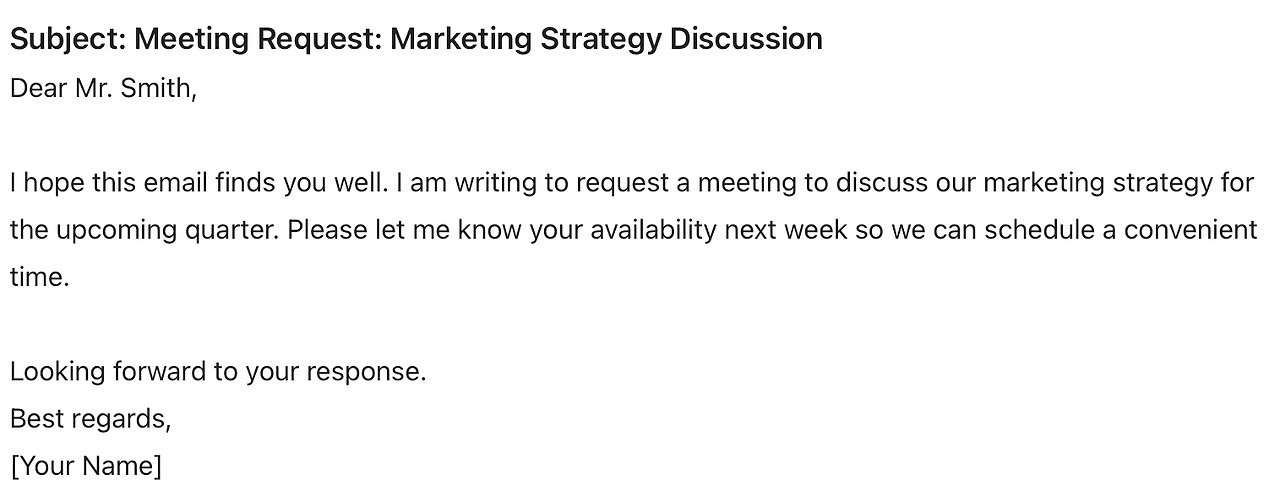
Task: Click the blank line above 'Looking forward'
Action: 640,325
